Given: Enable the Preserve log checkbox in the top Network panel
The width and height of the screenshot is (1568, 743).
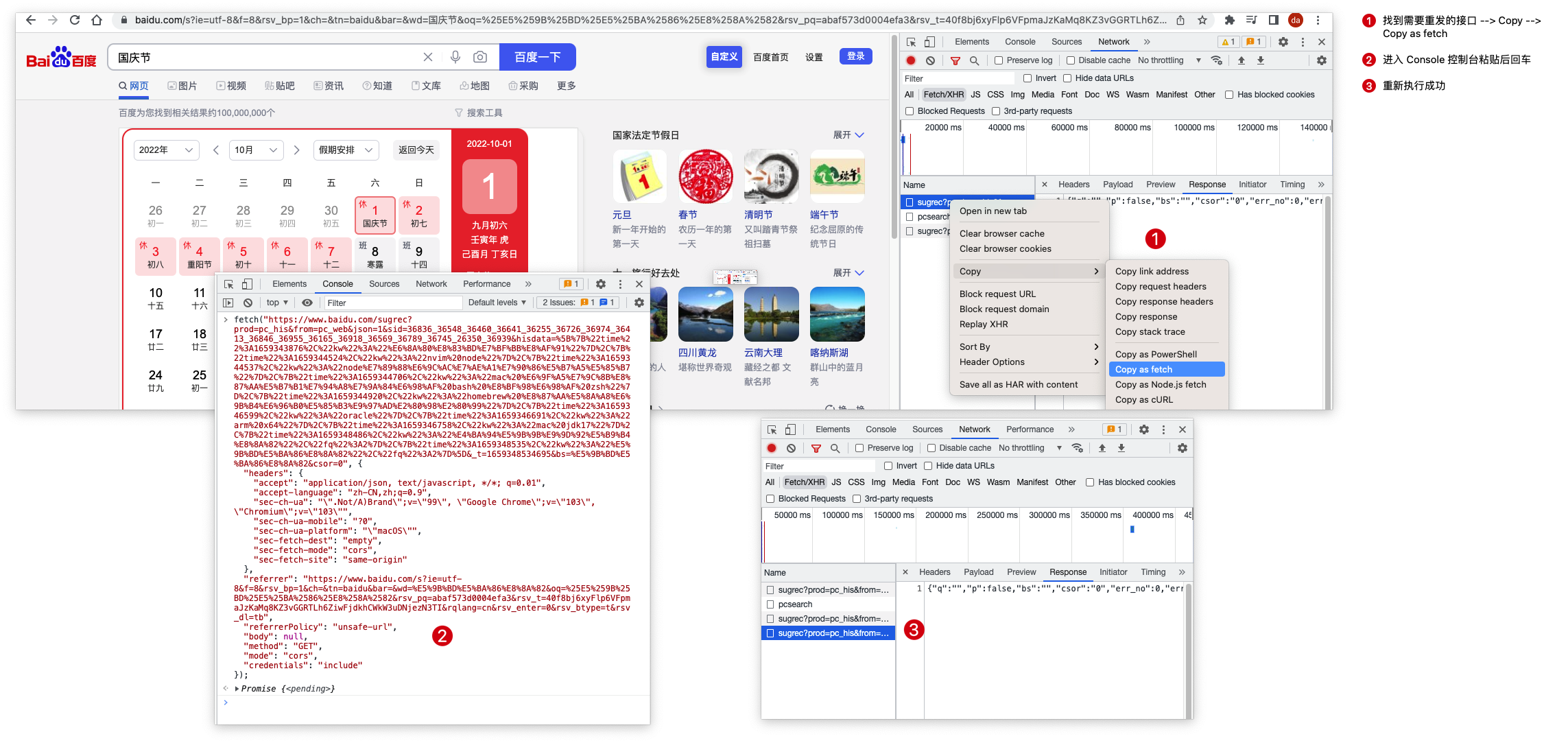Looking at the screenshot, I should click(x=999, y=60).
